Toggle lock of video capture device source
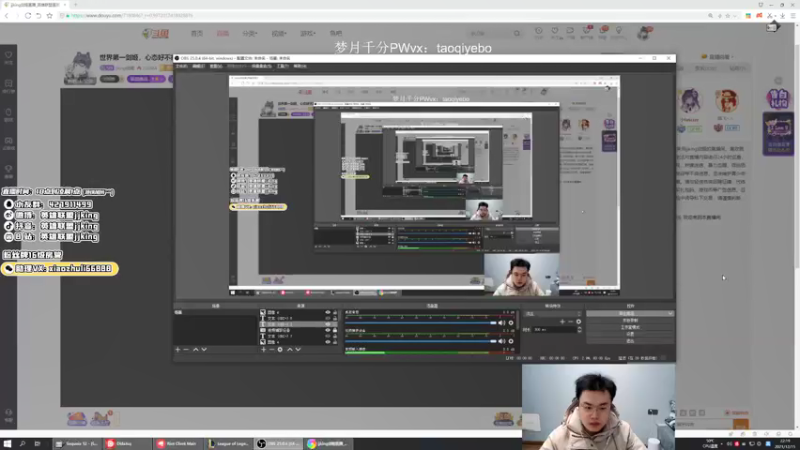This screenshot has height=450, width=800. point(335,330)
